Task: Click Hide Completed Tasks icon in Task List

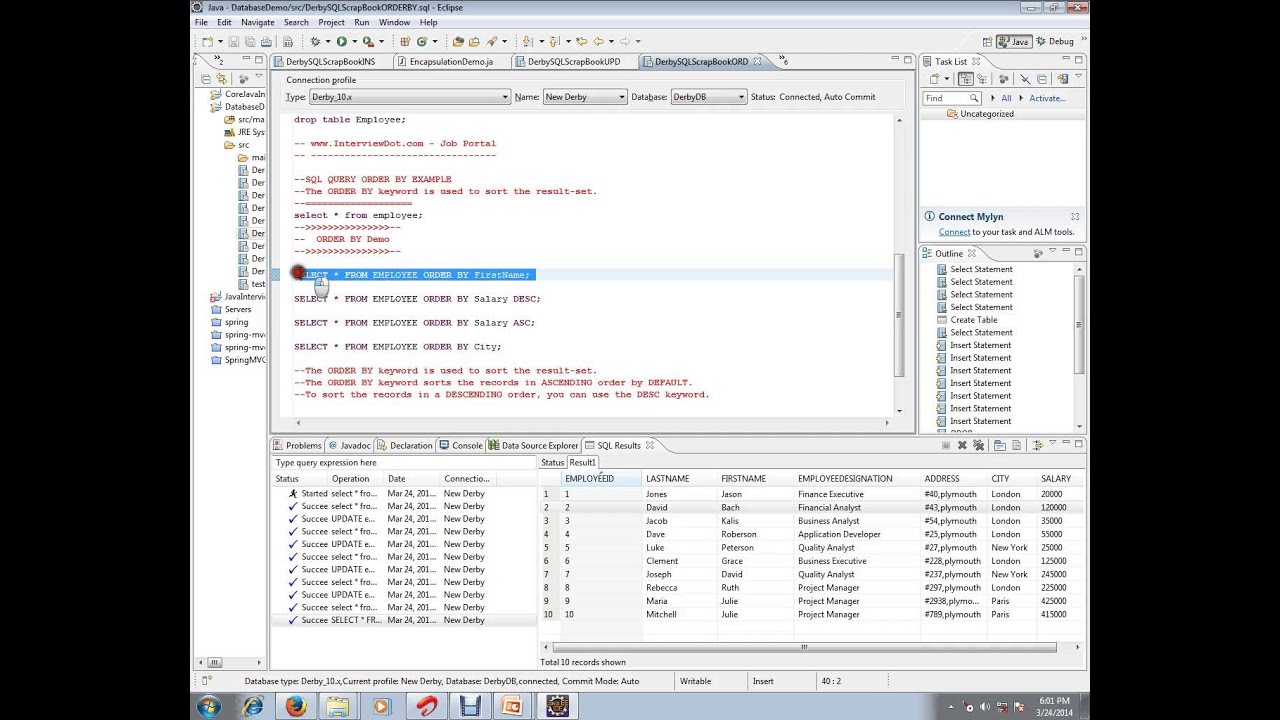Action: [x=1025, y=78]
